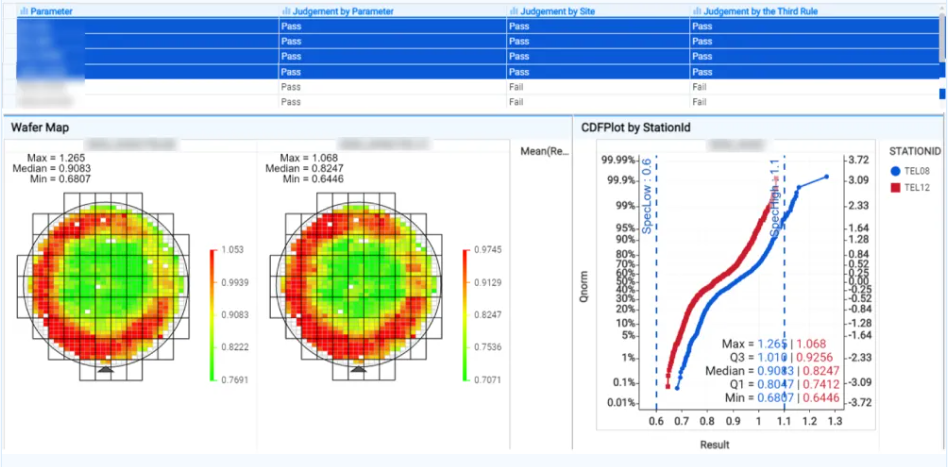
Task: Click the Parameter column bar-chart icon
Action: 24,11
